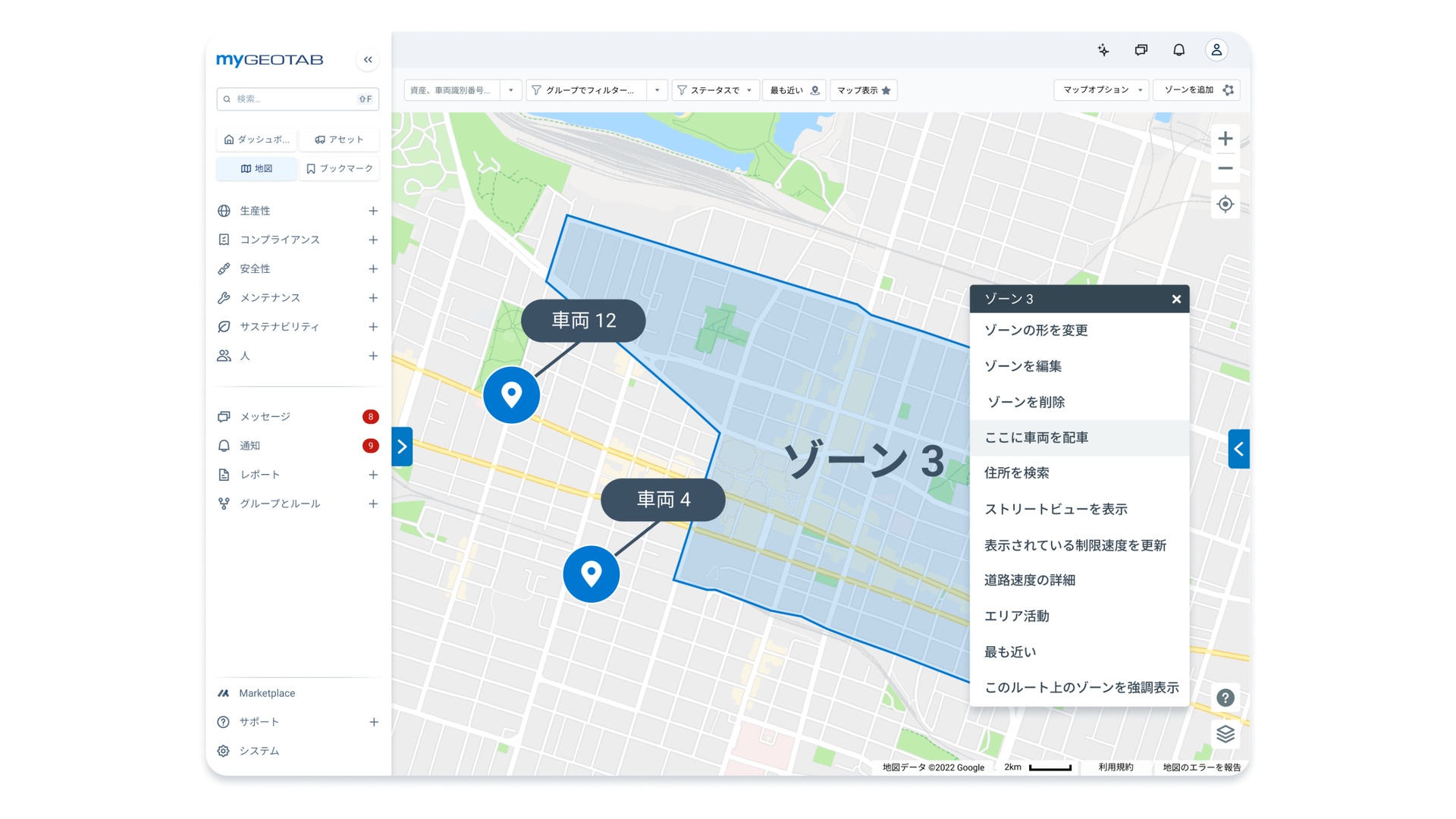The image size is (1456, 819).
Task: Choose ゾーンの形を変更 from the menu
Action: point(1079,331)
